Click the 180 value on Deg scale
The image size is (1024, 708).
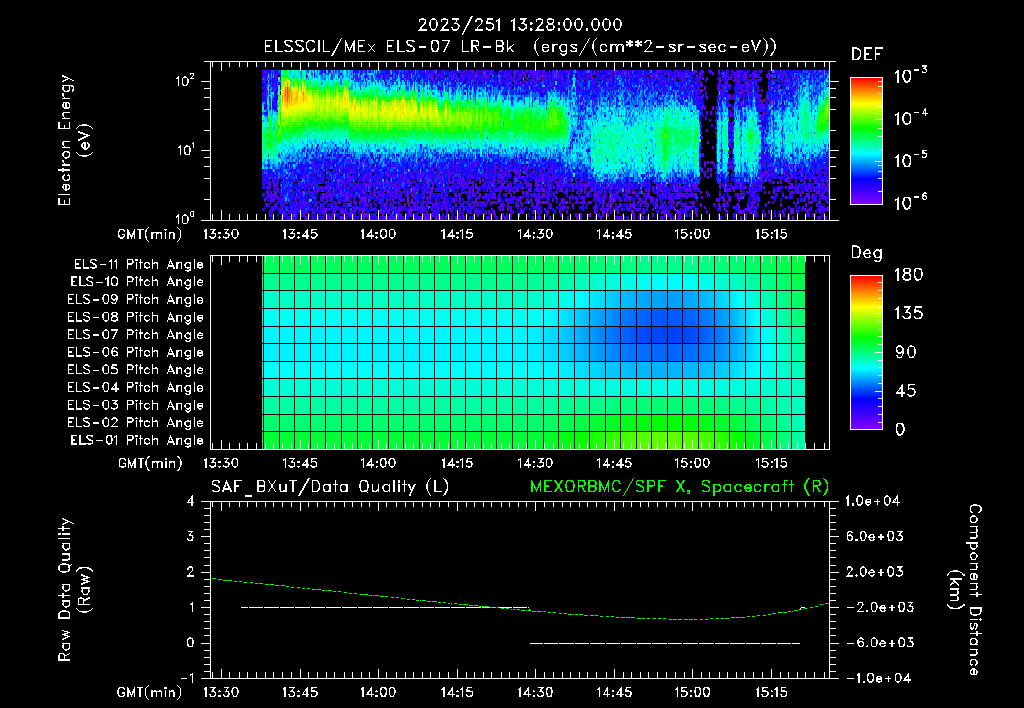(908, 274)
